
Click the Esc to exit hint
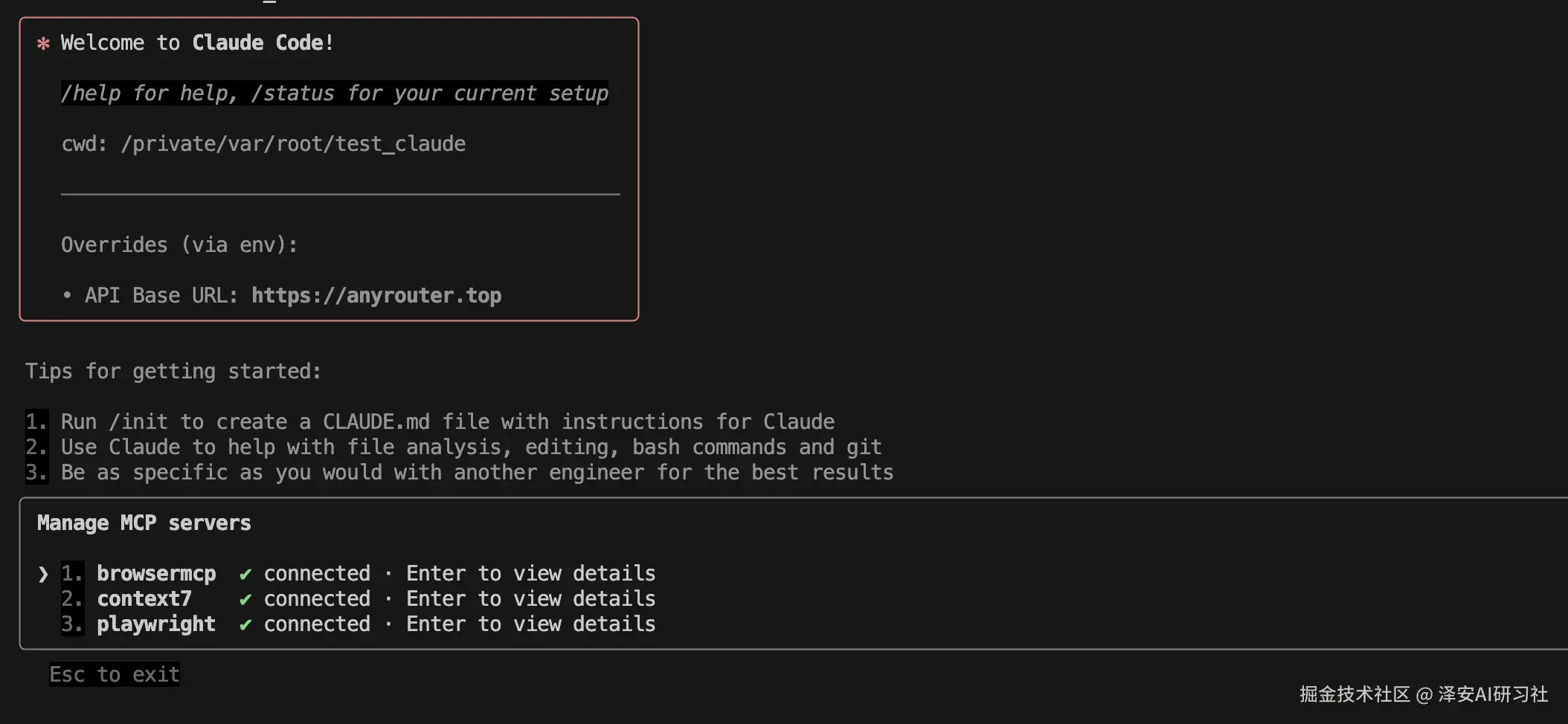click(115, 675)
